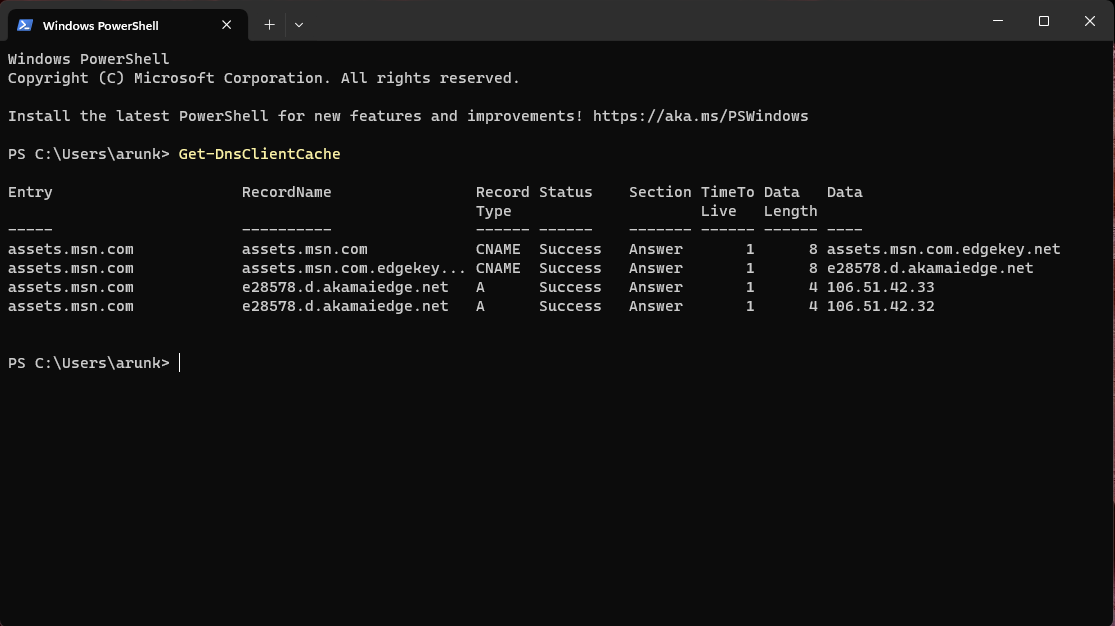Image resolution: width=1115 pixels, height=626 pixels.
Task: Click the active prompt input line
Action: point(95,363)
